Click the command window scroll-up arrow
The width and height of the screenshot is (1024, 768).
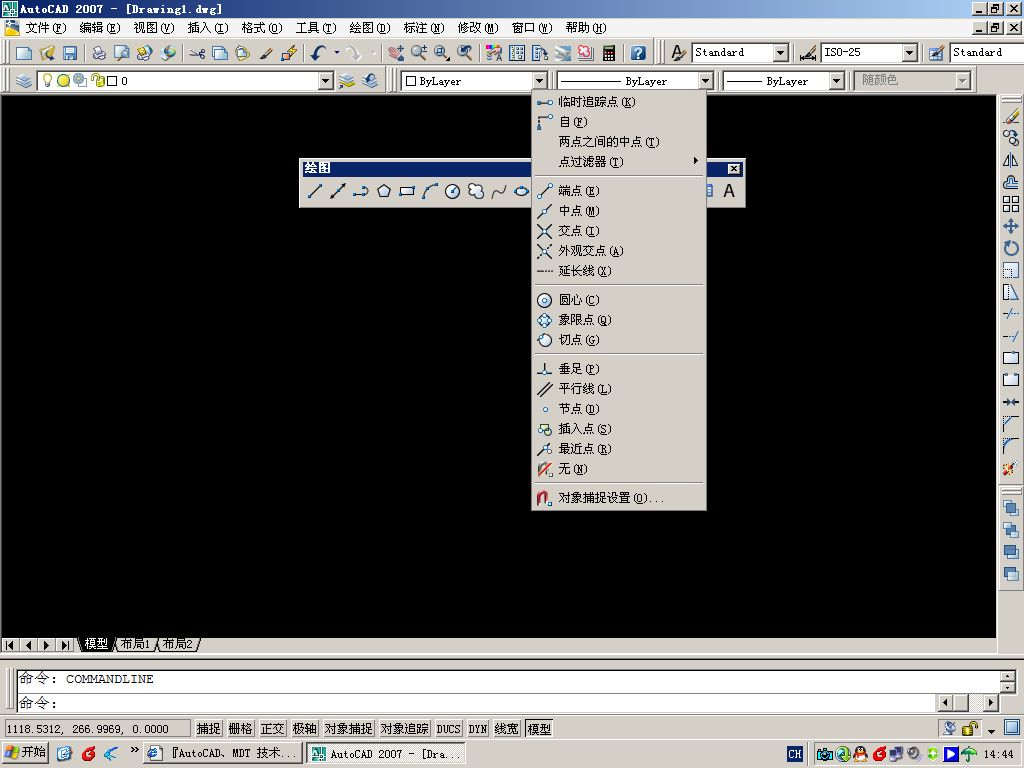(x=1008, y=676)
